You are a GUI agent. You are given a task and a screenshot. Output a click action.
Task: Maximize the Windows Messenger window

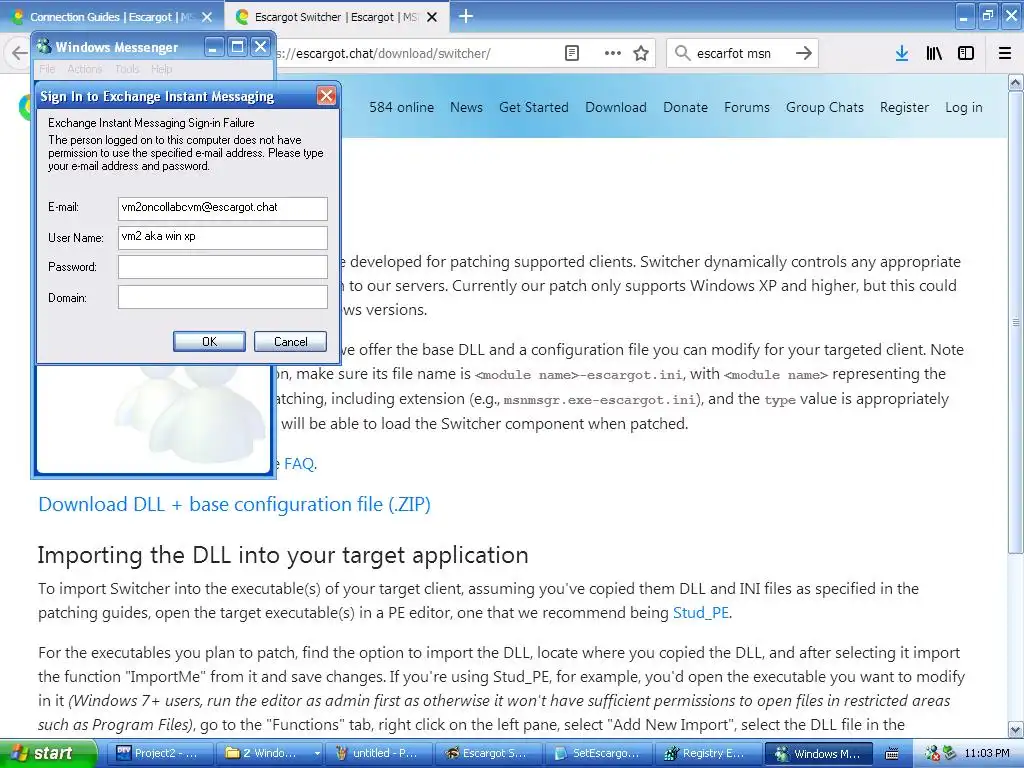[237, 47]
